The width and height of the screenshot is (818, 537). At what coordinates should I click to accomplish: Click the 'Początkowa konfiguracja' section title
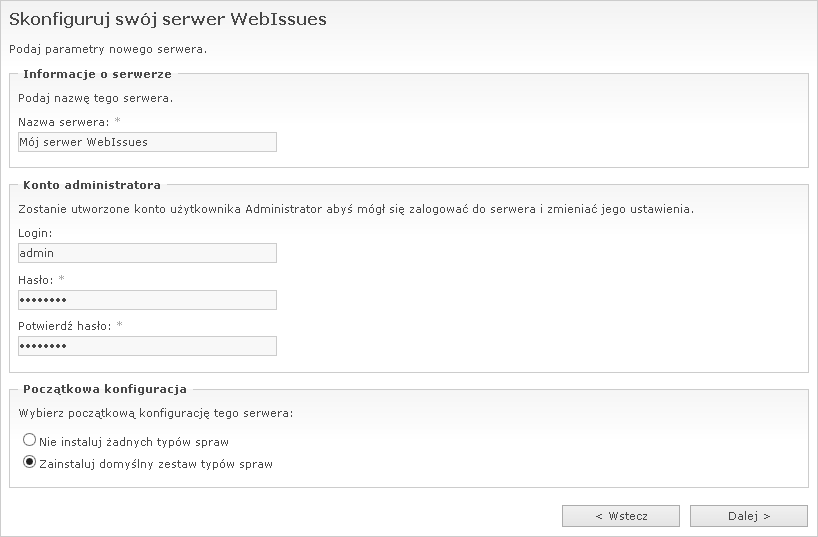point(104,389)
